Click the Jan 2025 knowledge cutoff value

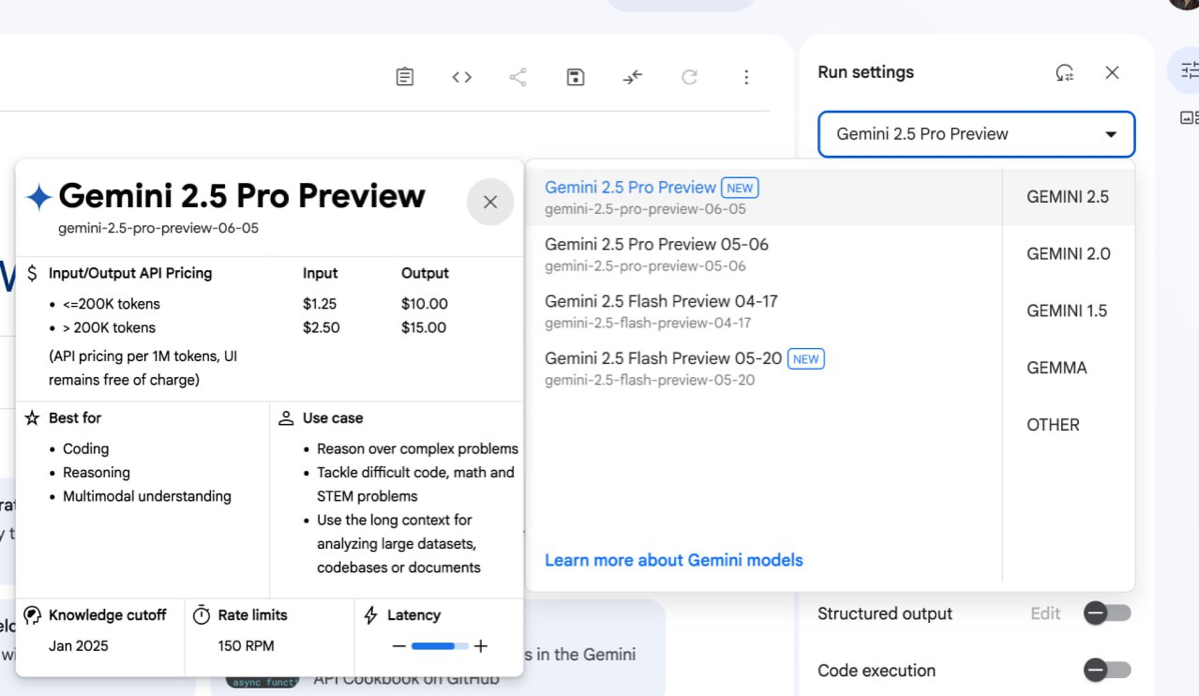[x=78, y=646]
